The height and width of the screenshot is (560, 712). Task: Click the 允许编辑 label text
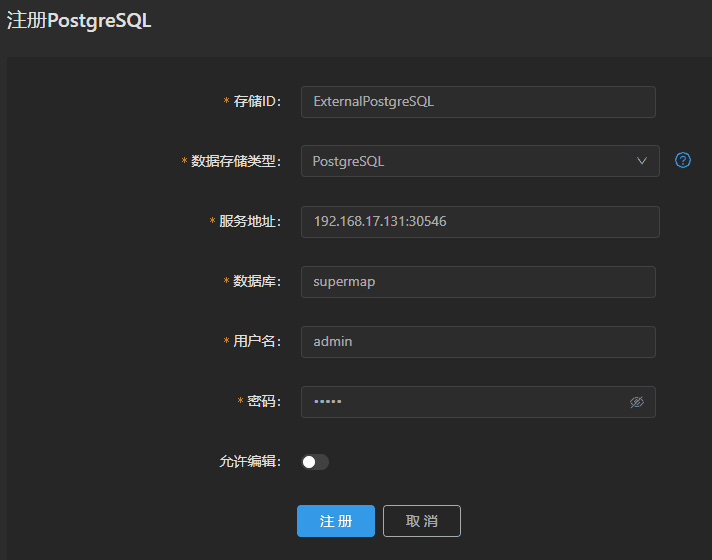point(250,462)
